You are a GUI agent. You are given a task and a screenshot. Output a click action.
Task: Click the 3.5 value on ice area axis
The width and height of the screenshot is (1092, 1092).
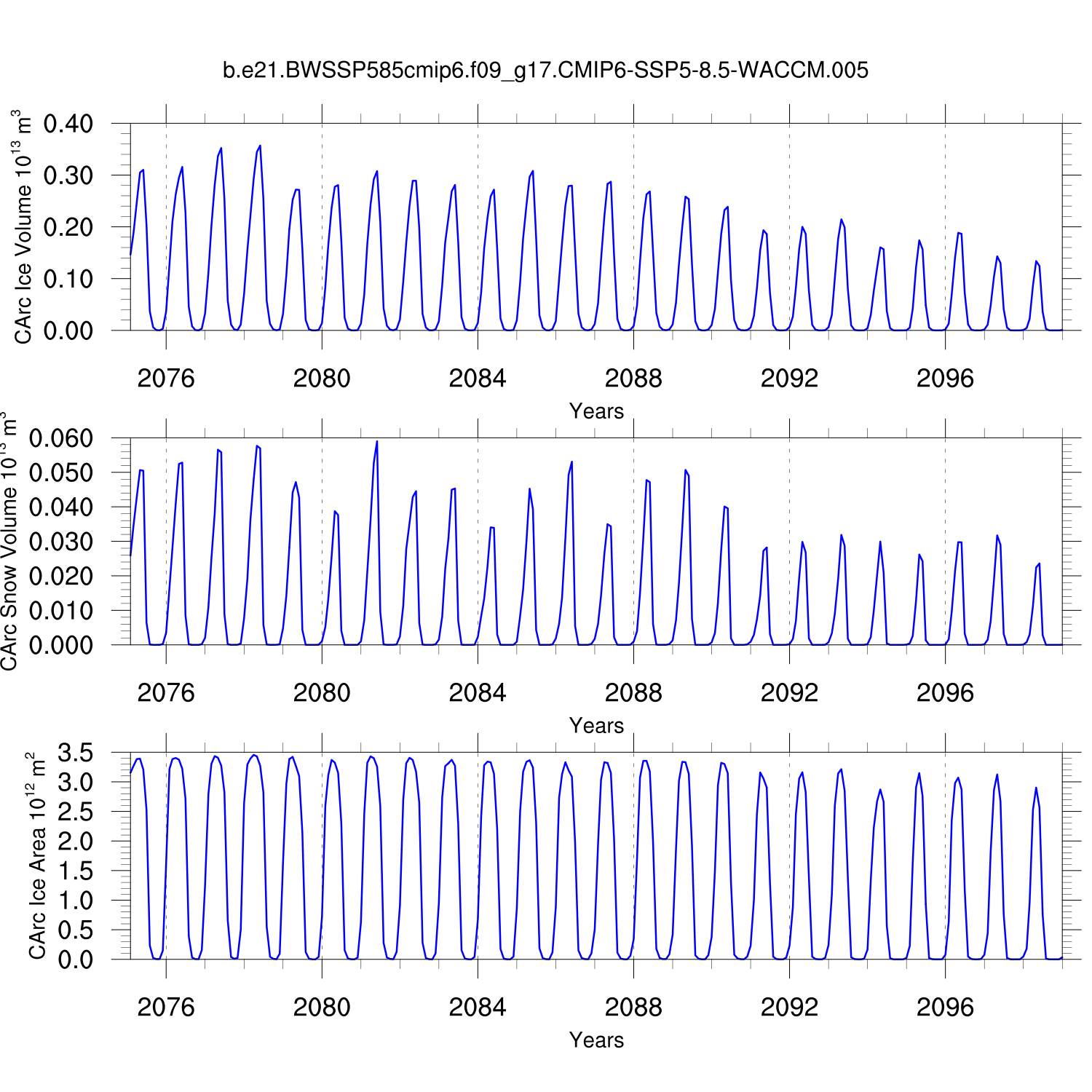tap(76, 753)
